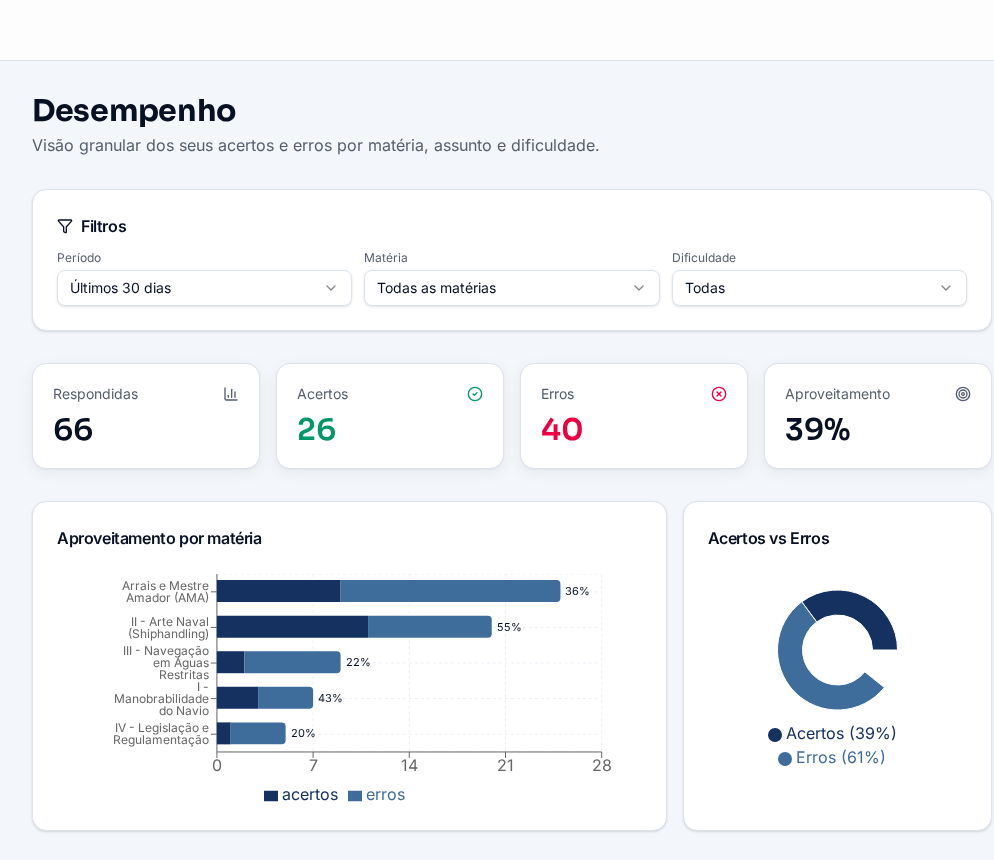Click the bar chart icon in Respondidas card
The image size is (994, 860).
tap(231, 394)
